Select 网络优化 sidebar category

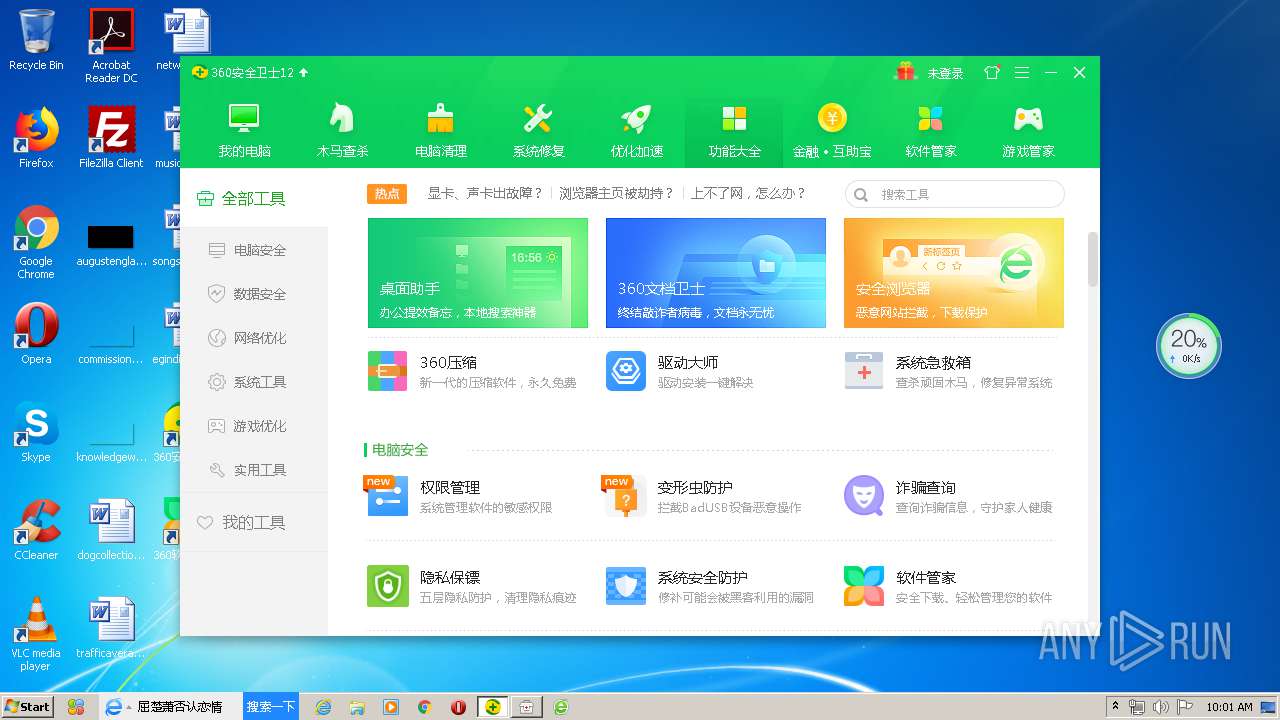(254, 338)
